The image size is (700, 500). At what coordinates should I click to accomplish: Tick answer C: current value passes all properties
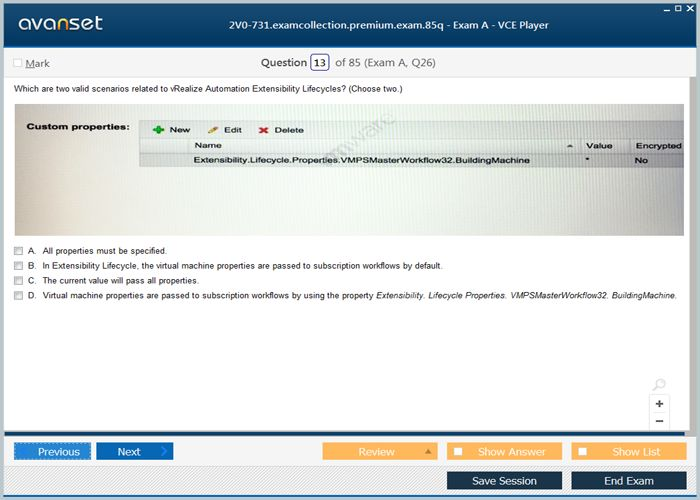click(x=18, y=280)
